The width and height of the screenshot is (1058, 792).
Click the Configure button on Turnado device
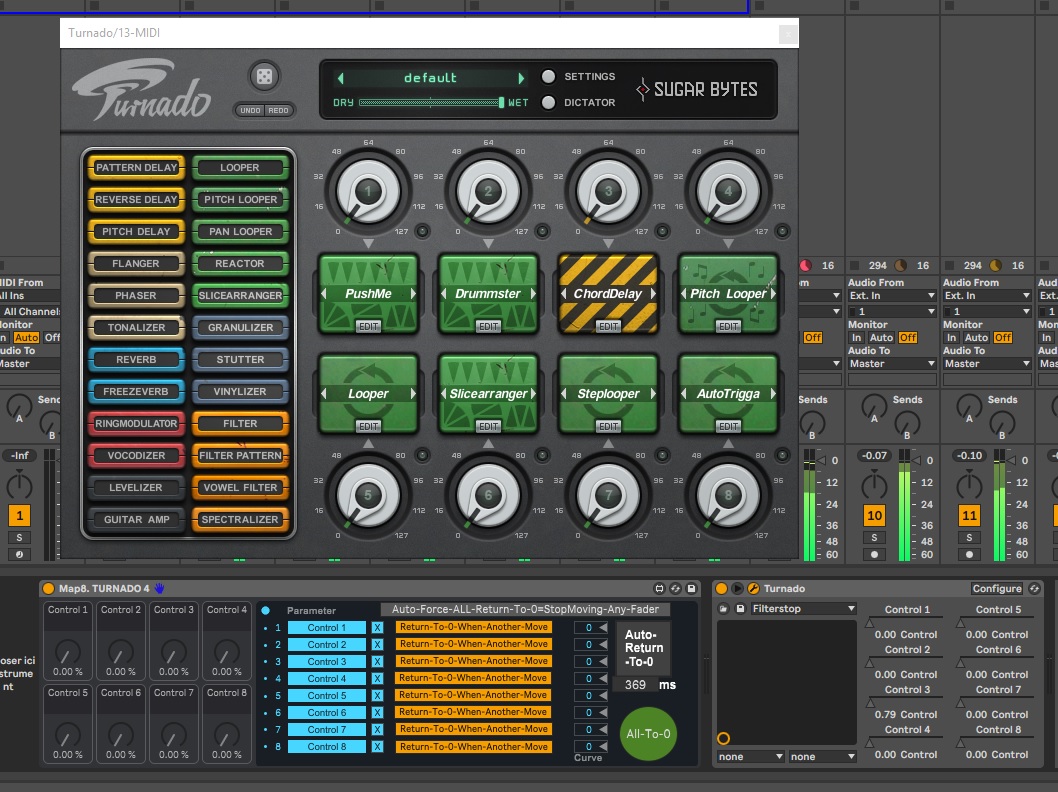coord(997,588)
